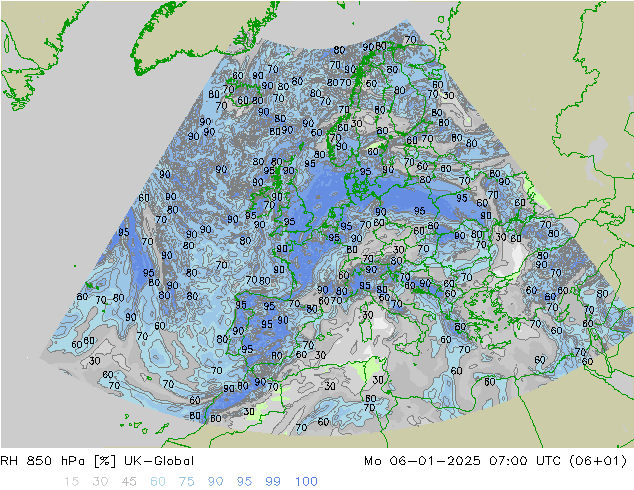
Task: Click the 'Mo 06-01-2025 07:00 UTC (06+01)' timestamp
Action: coord(496,461)
